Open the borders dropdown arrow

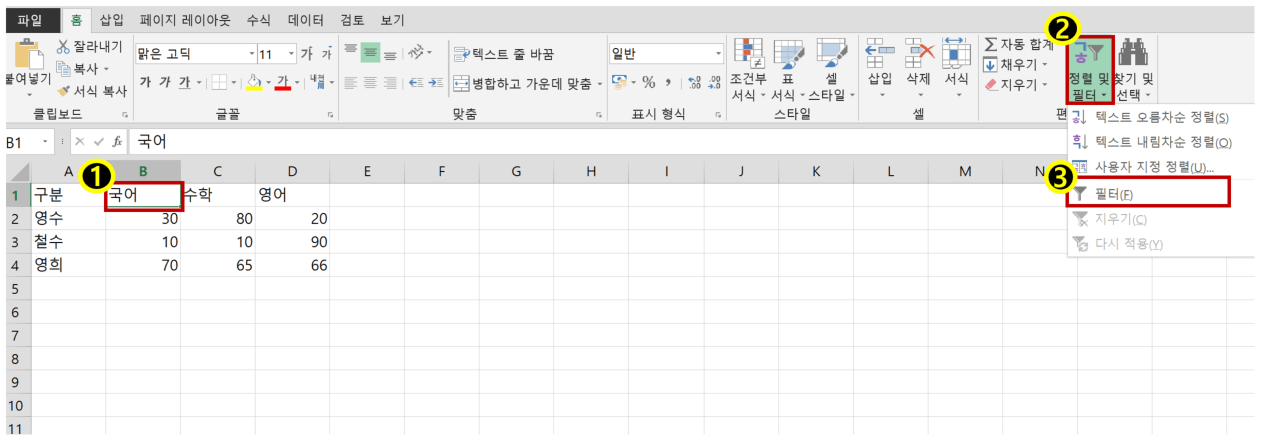tap(234, 83)
